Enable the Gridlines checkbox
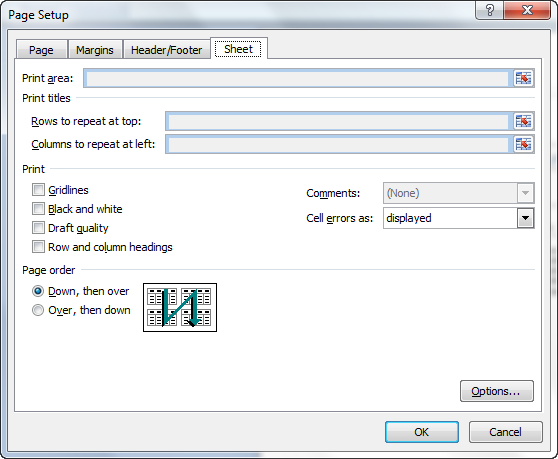This screenshot has height=459, width=558. [38, 190]
